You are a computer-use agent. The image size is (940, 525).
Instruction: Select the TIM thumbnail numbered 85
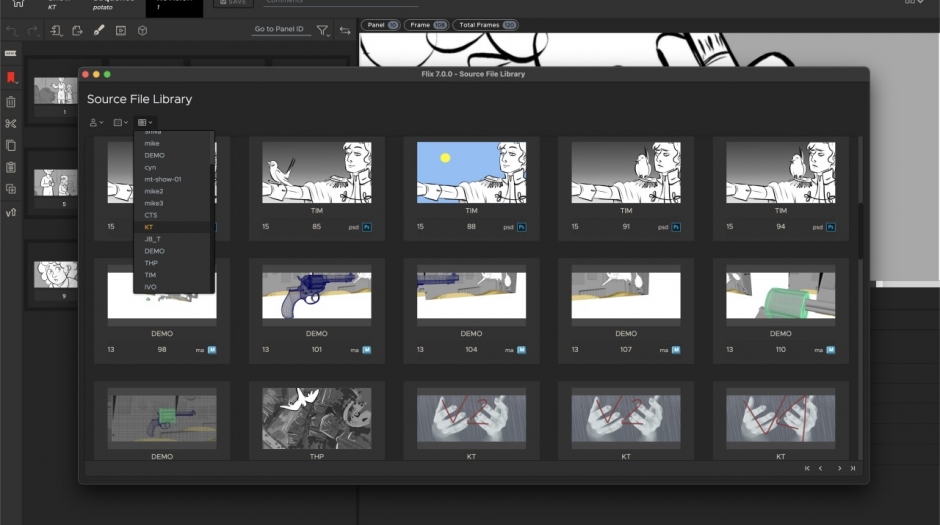(317, 173)
